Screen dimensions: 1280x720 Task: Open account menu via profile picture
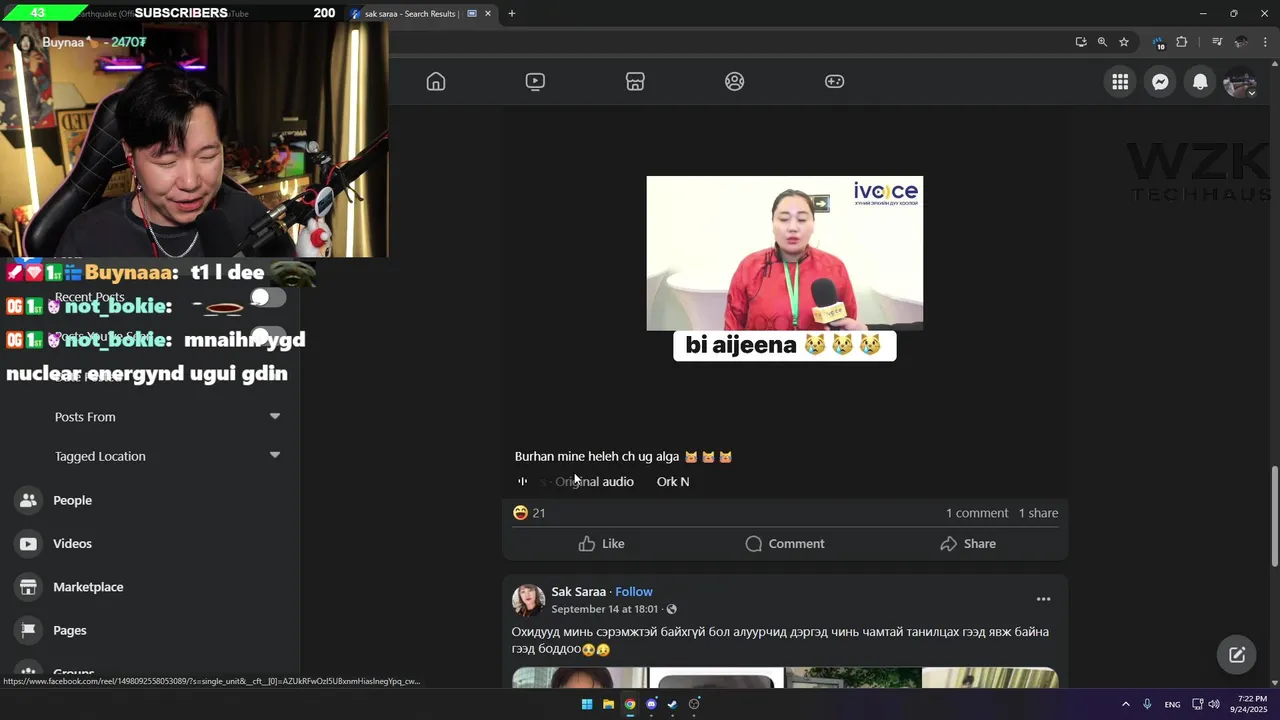(x=1240, y=82)
